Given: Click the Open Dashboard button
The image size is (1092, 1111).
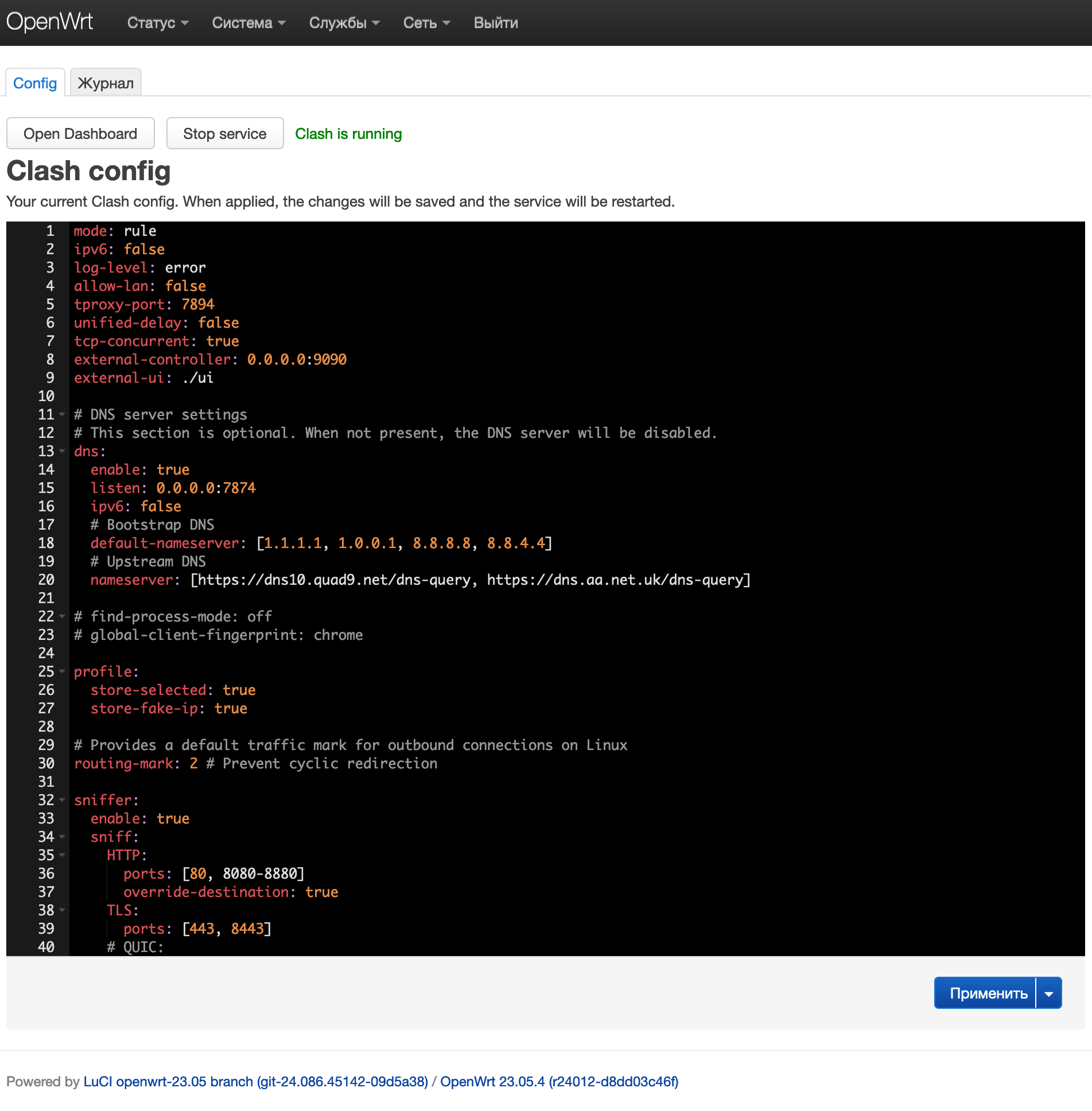Looking at the screenshot, I should pos(80,134).
